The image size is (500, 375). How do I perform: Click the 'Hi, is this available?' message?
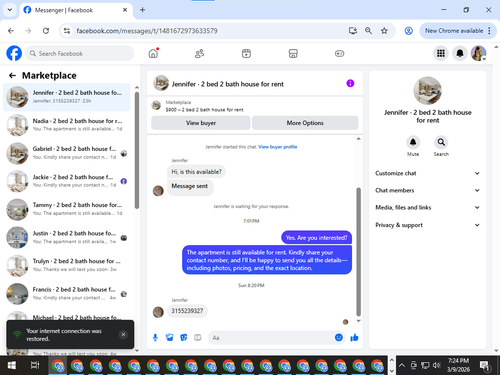(x=196, y=172)
